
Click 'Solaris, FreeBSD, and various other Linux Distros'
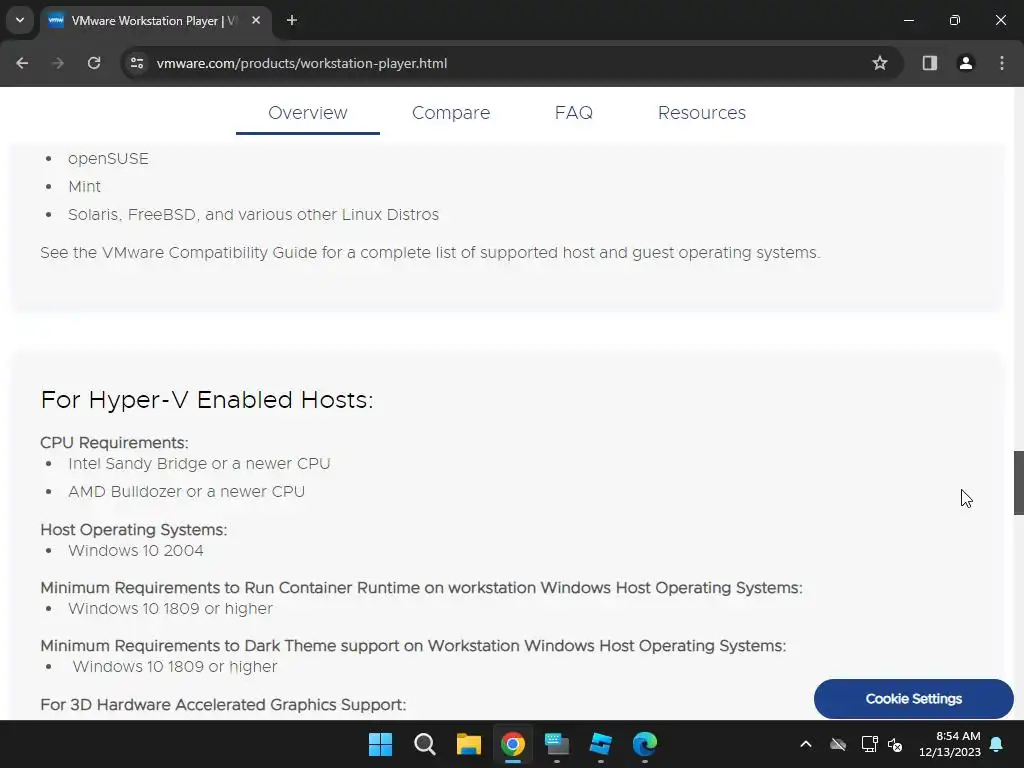point(253,215)
